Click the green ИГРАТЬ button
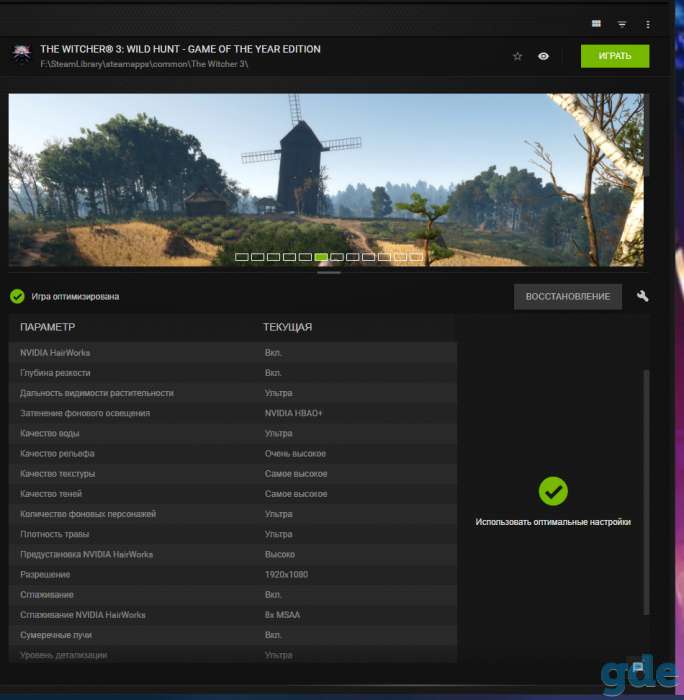The height and width of the screenshot is (700, 684). pyautogui.click(x=615, y=56)
